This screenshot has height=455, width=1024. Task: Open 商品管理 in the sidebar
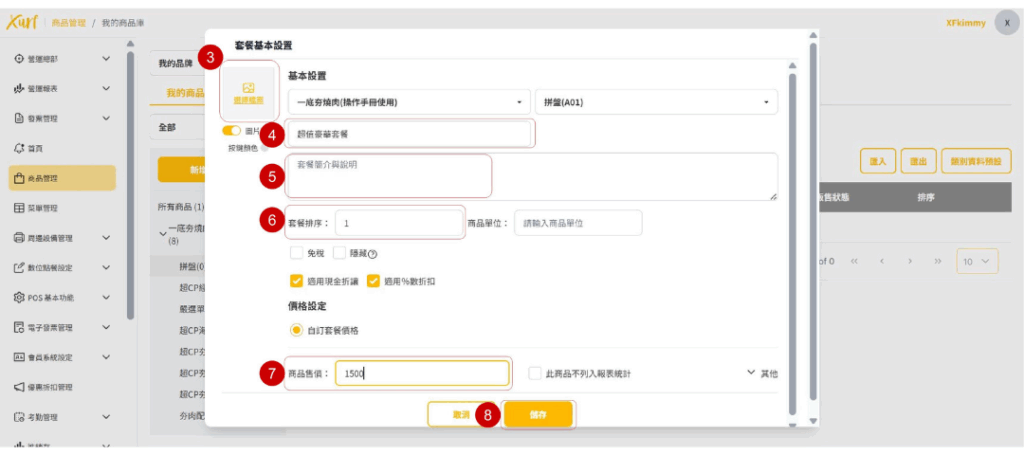pos(60,178)
